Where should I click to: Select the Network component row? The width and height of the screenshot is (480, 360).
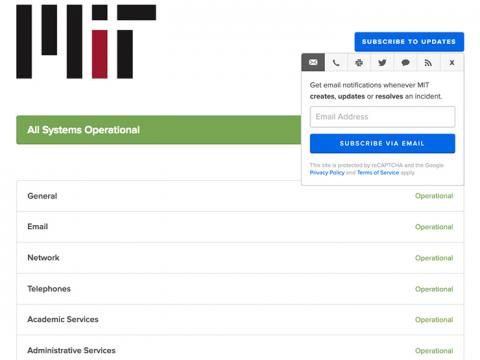click(x=240, y=258)
